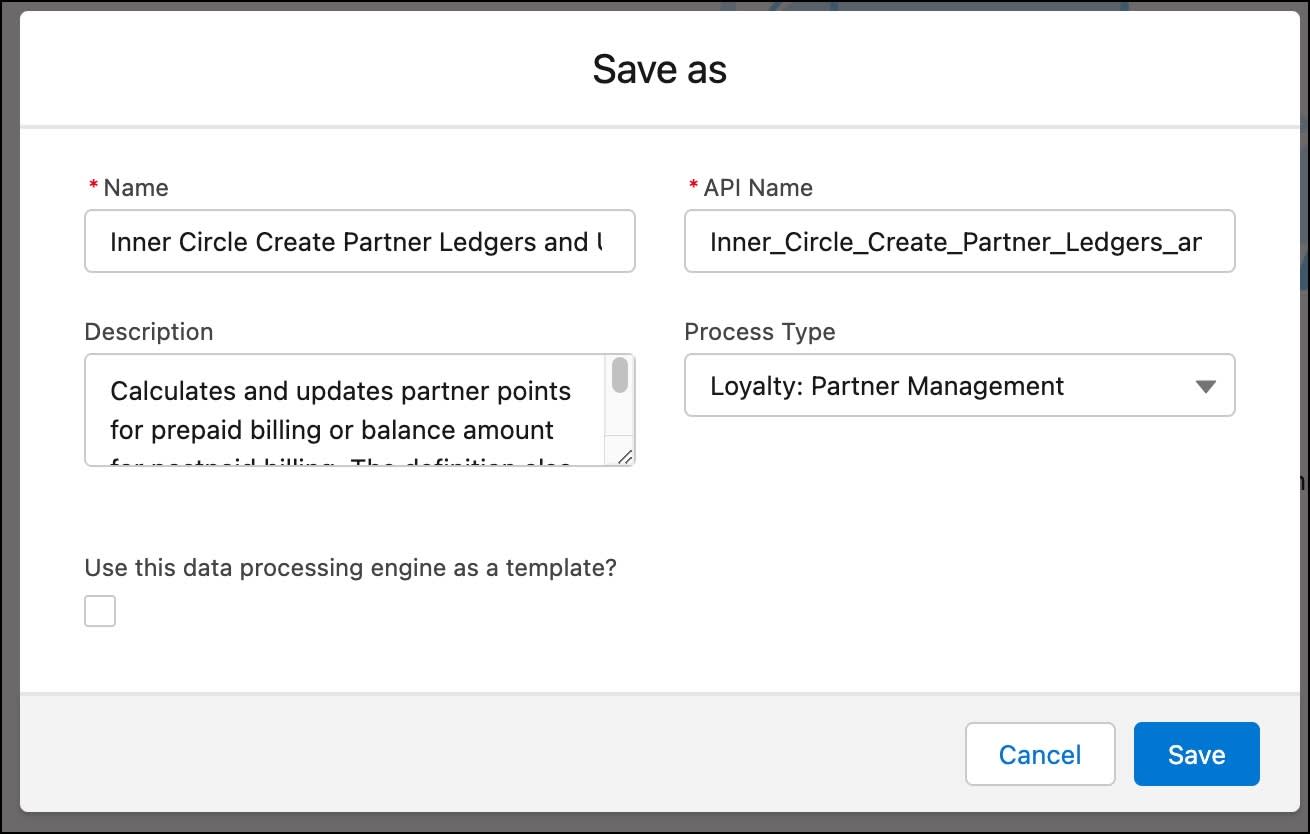Viewport: 1310px width, 834px height.
Task: Click the API Name label text
Action: point(757,187)
